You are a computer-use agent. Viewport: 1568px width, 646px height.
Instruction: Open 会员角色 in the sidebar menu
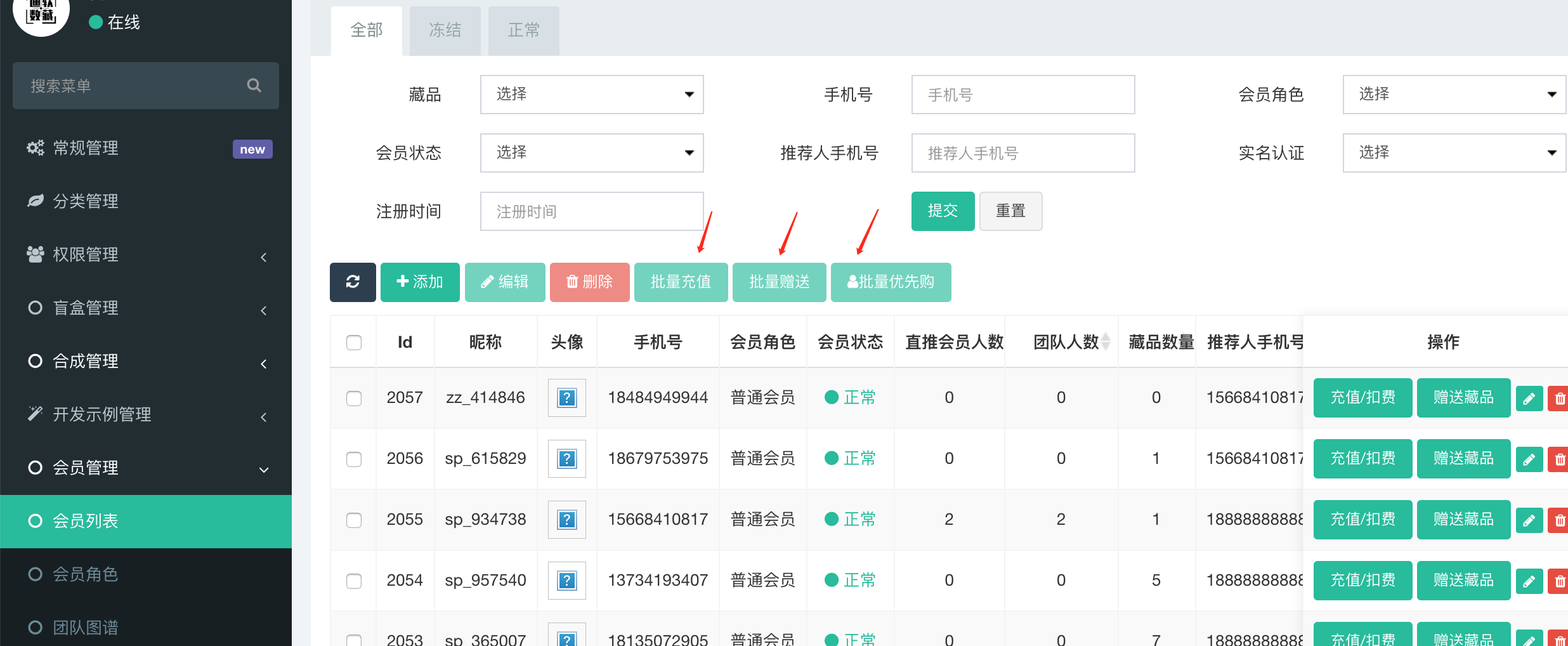86,574
